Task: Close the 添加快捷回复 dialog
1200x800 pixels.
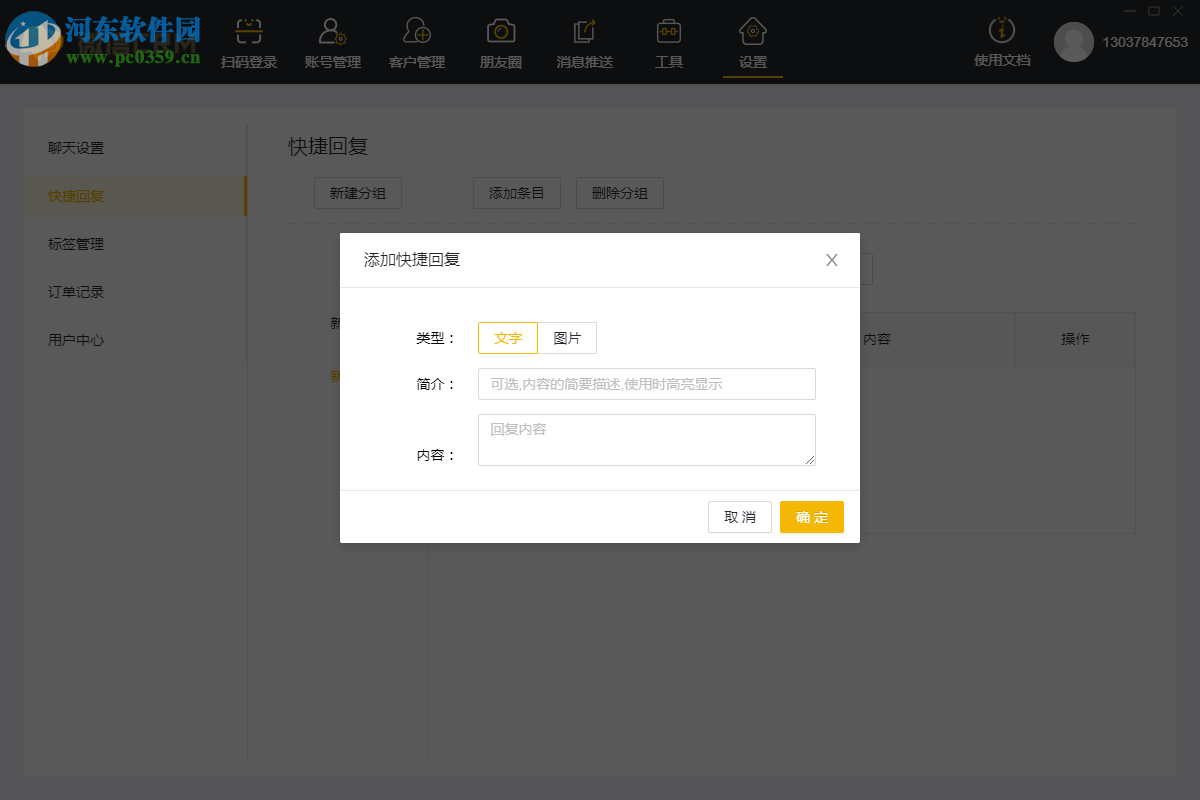Action: pos(831,259)
